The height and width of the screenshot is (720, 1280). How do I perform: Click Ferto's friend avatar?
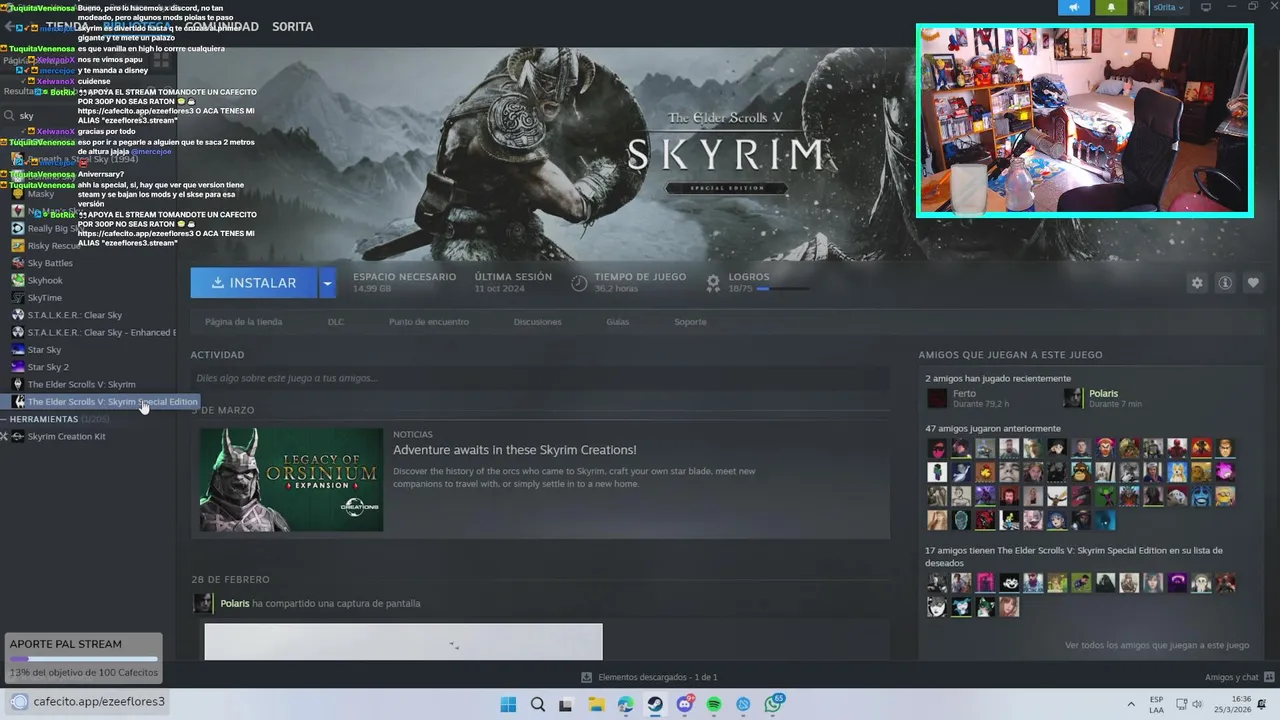(937, 398)
